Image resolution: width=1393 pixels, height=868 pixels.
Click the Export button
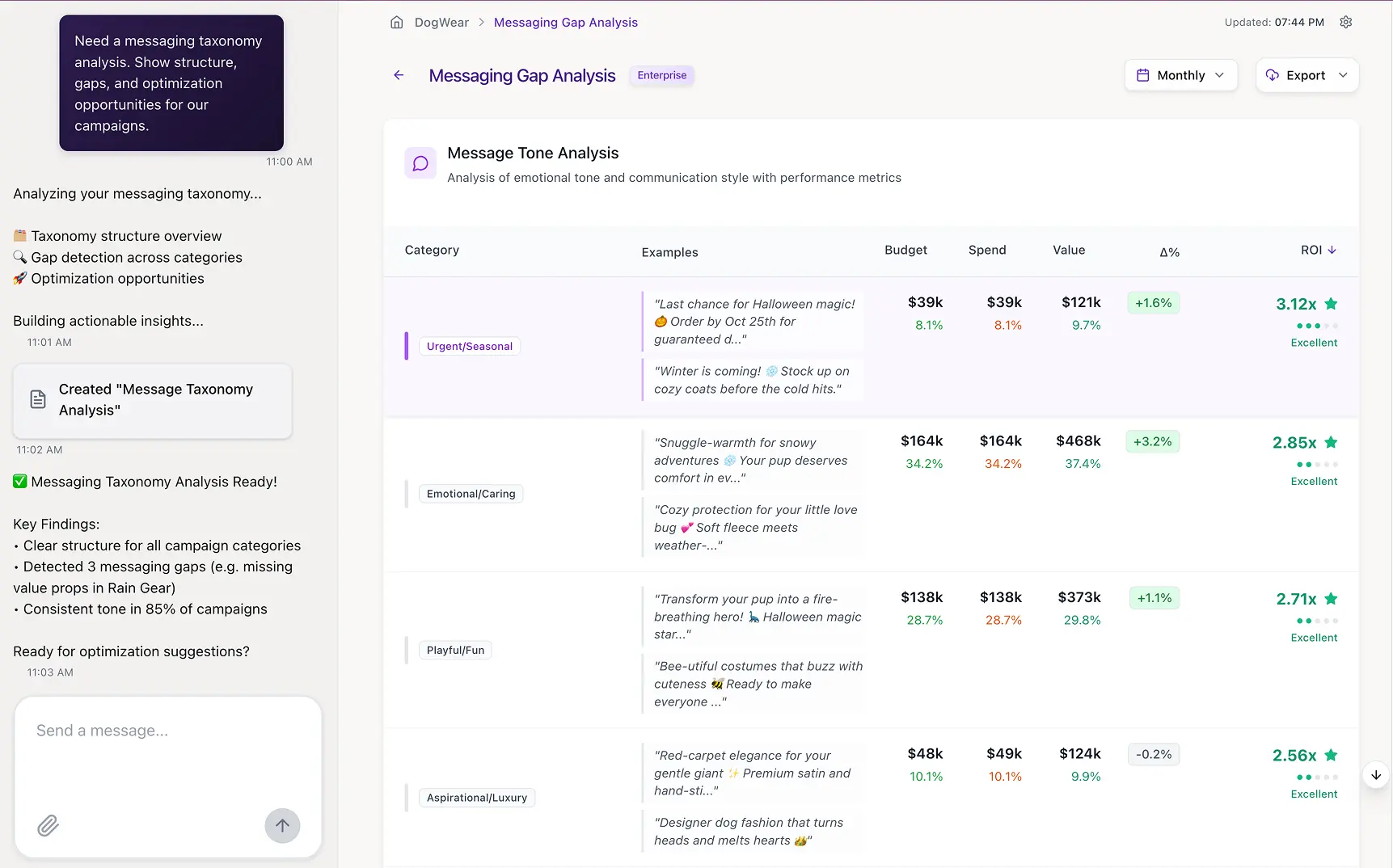click(1304, 74)
